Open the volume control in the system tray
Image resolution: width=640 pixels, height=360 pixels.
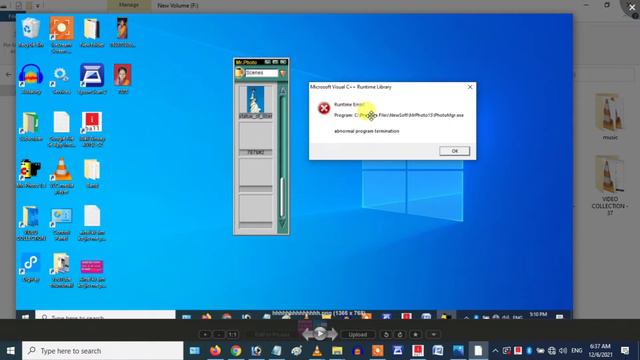(563, 351)
